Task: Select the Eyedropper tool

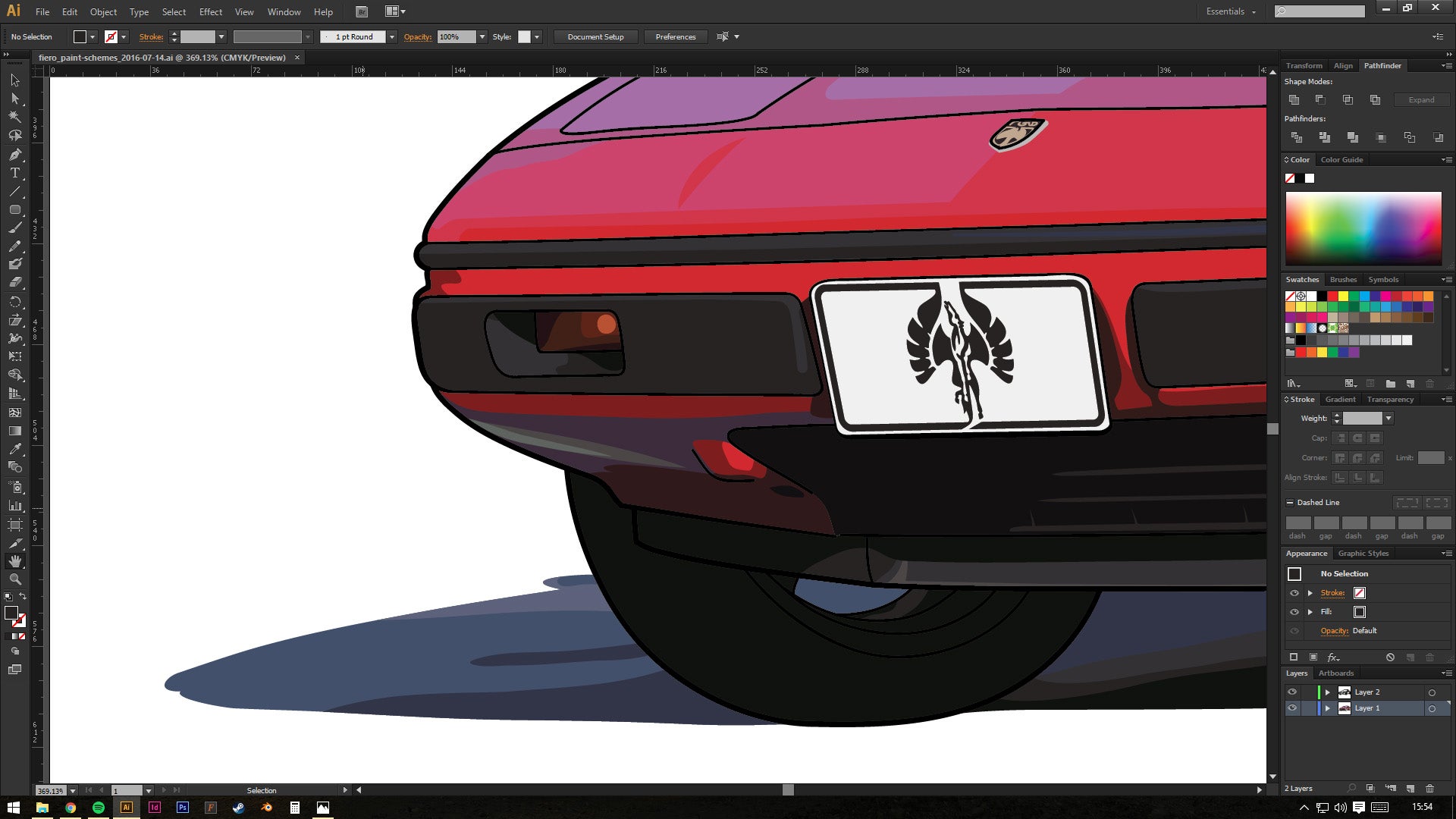Action: (x=14, y=449)
